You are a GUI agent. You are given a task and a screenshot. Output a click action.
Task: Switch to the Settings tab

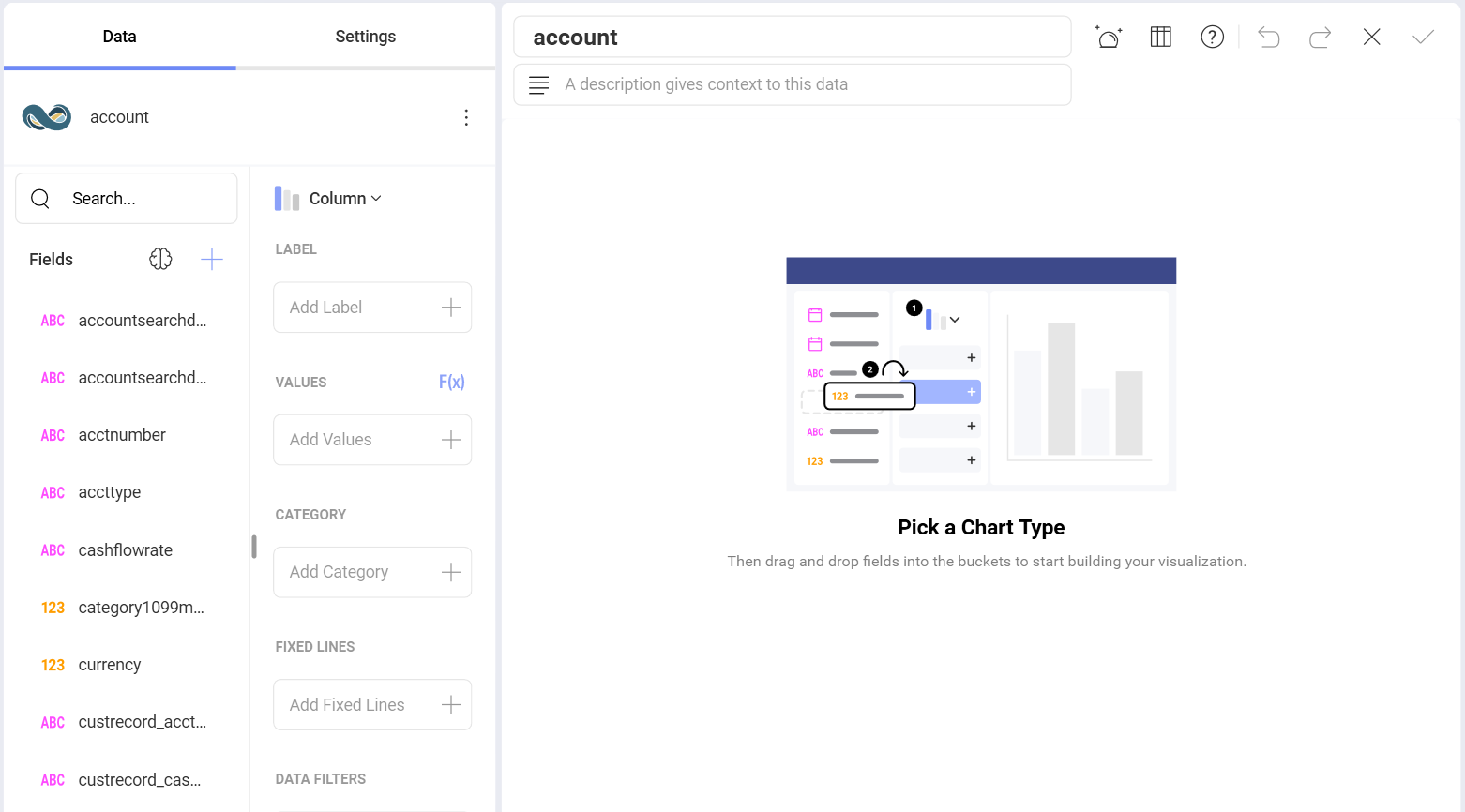click(x=365, y=36)
